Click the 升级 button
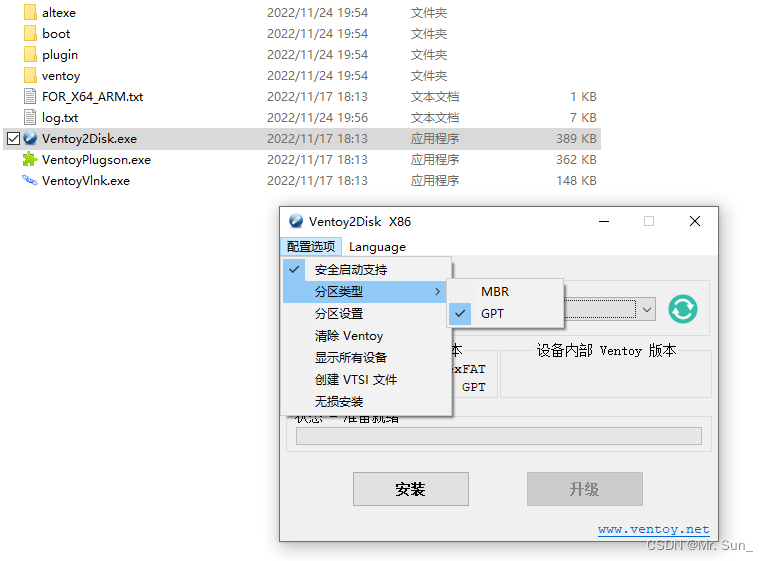 tap(585, 489)
